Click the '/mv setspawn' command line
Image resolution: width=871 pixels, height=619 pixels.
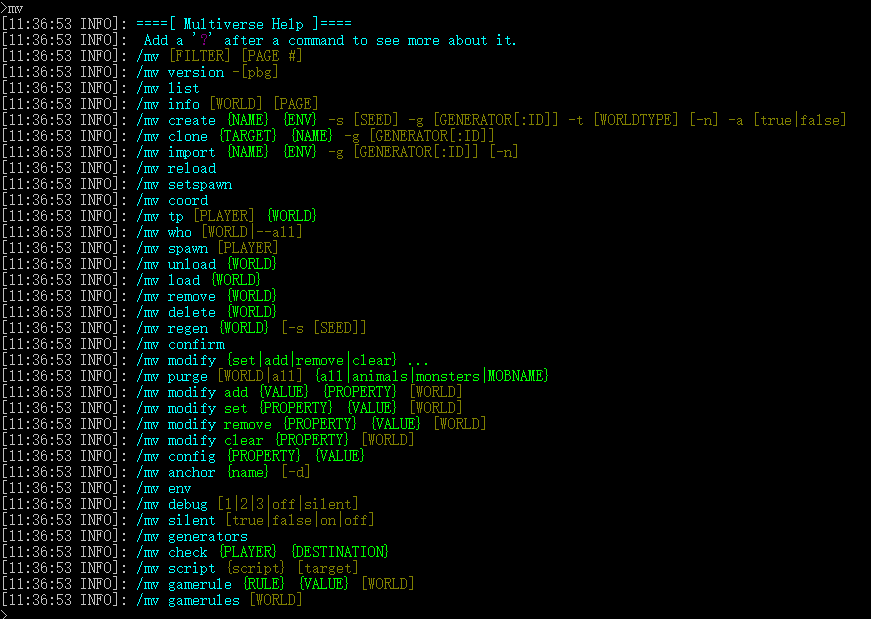click(184, 184)
